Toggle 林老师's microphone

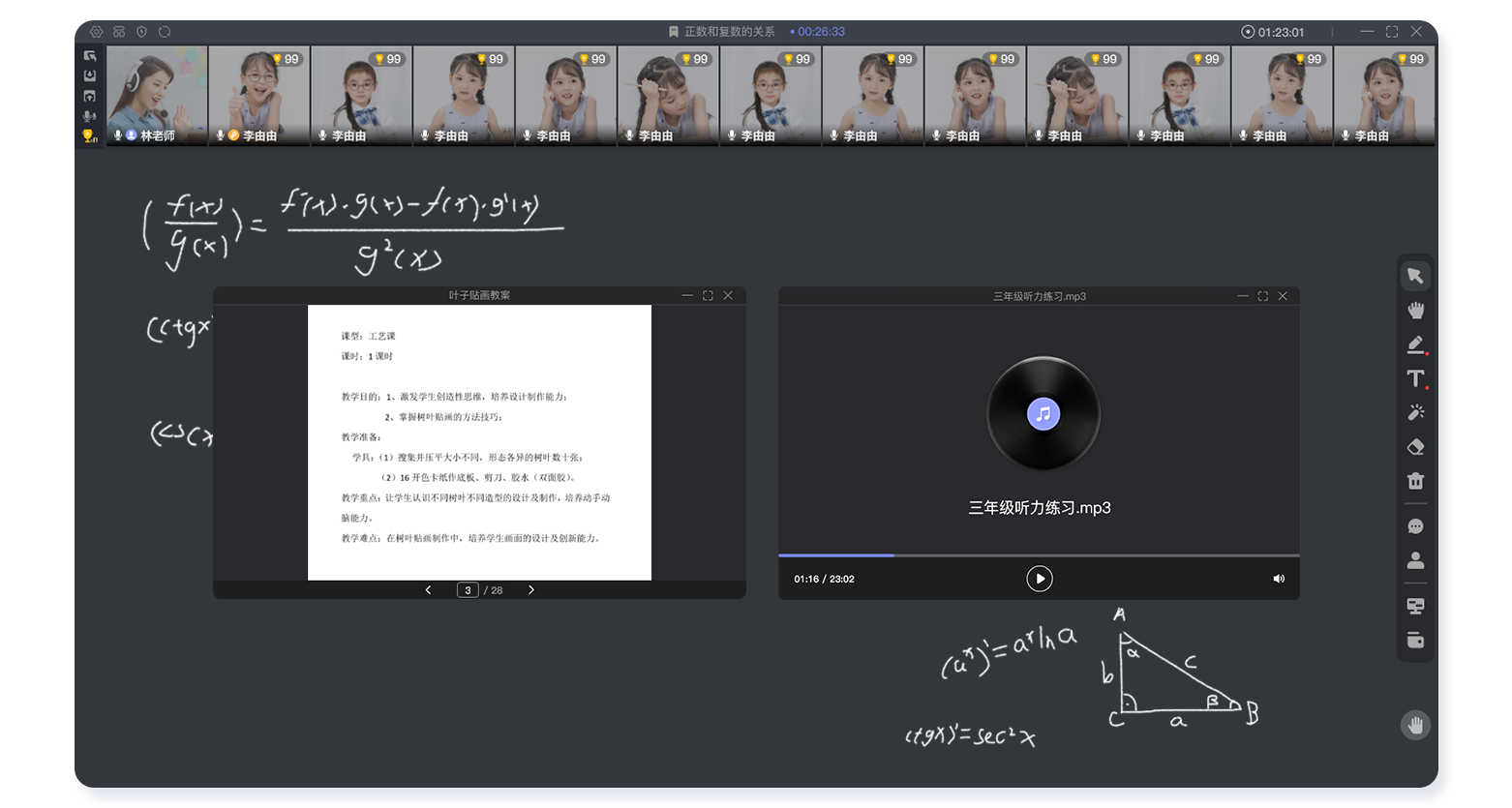(x=118, y=135)
